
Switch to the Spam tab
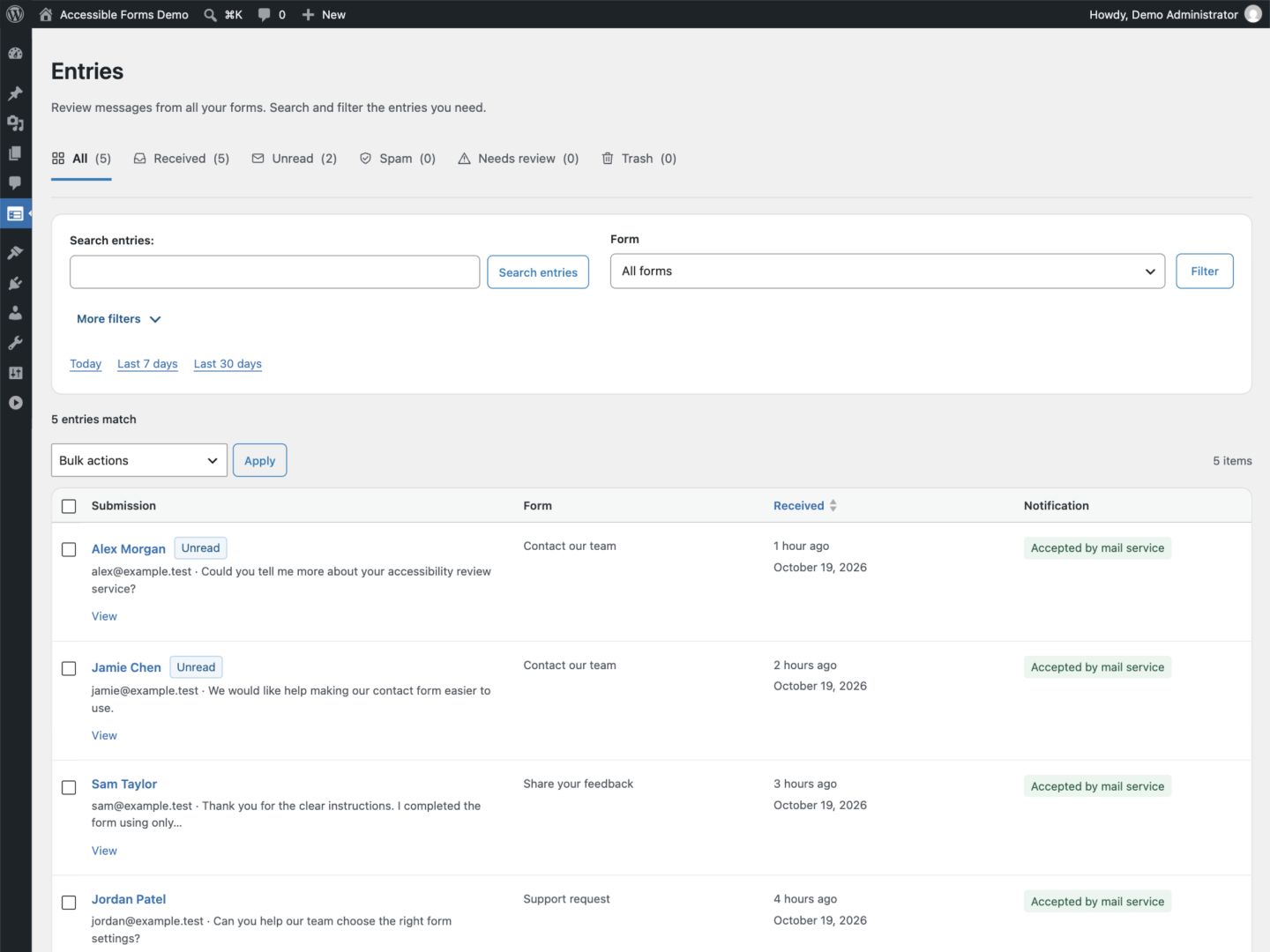398,159
